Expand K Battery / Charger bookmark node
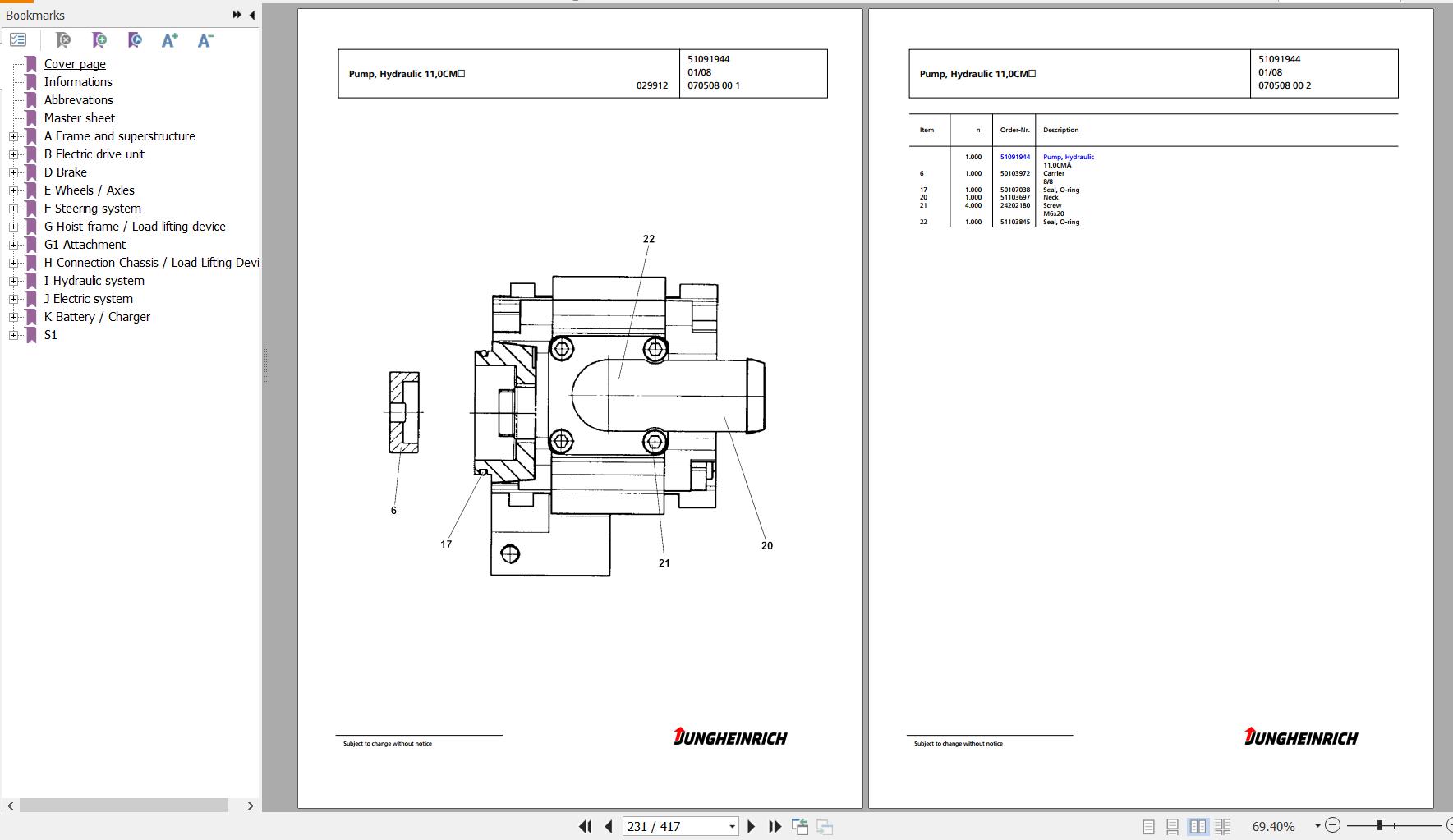 point(13,317)
